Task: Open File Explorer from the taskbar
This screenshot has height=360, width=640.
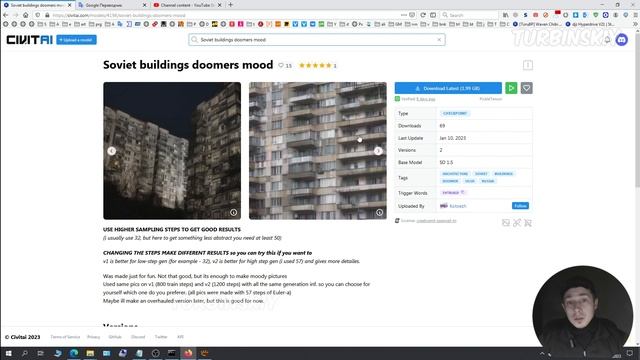Action: click(90, 353)
